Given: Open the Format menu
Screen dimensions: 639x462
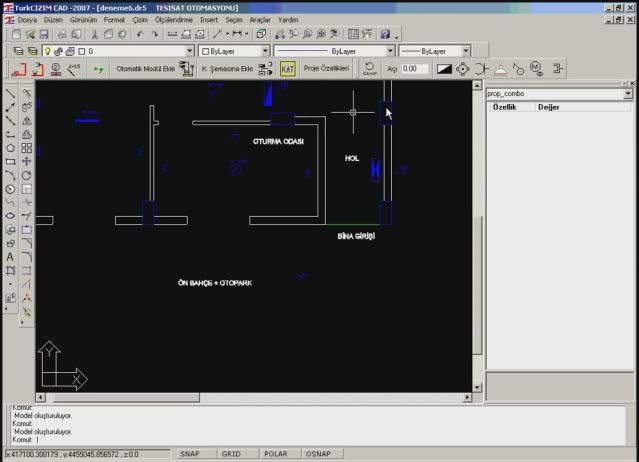Looking at the screenshot, I should 114,20.
